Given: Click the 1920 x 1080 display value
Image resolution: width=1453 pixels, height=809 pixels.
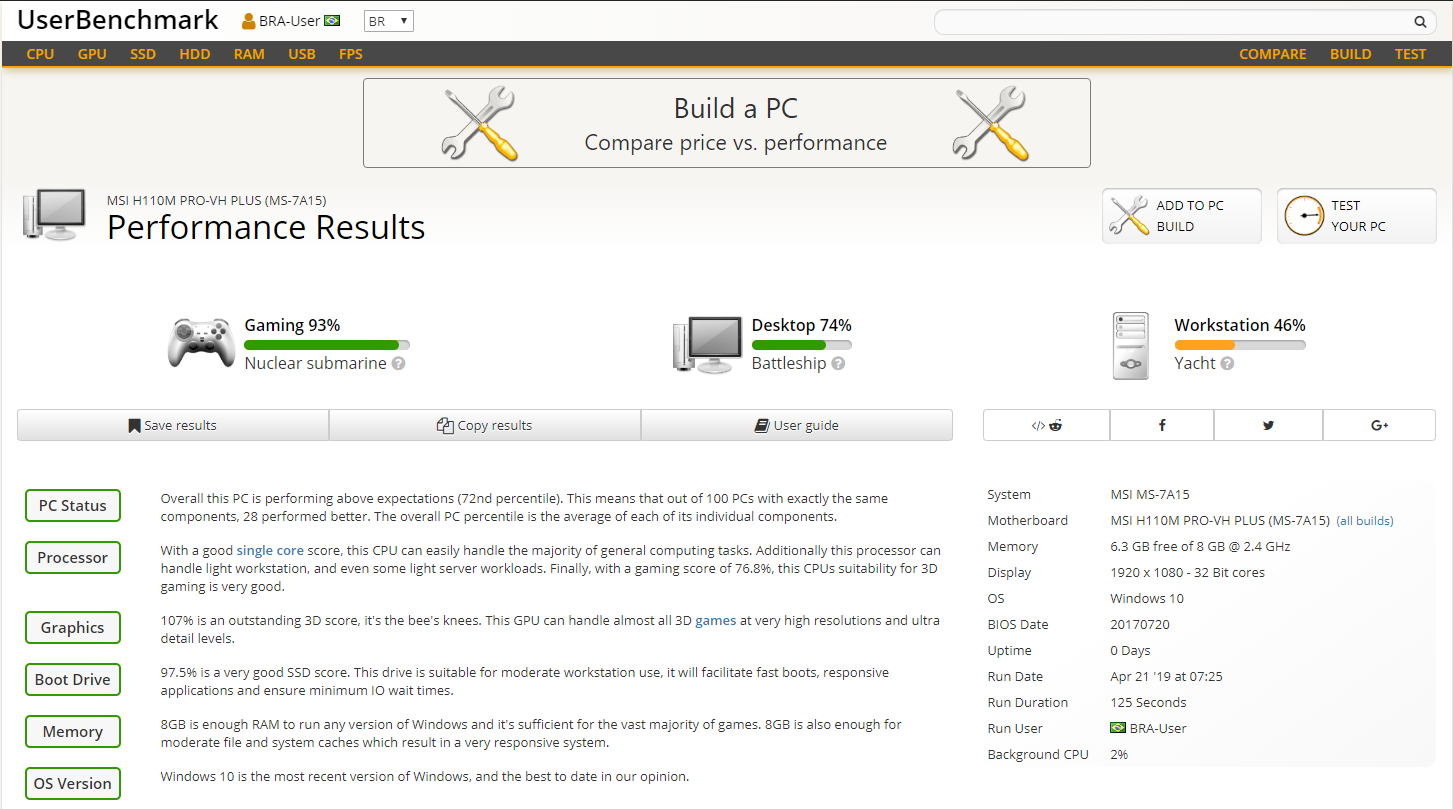Looking at the screenshot, I should tap(1188, 573).
